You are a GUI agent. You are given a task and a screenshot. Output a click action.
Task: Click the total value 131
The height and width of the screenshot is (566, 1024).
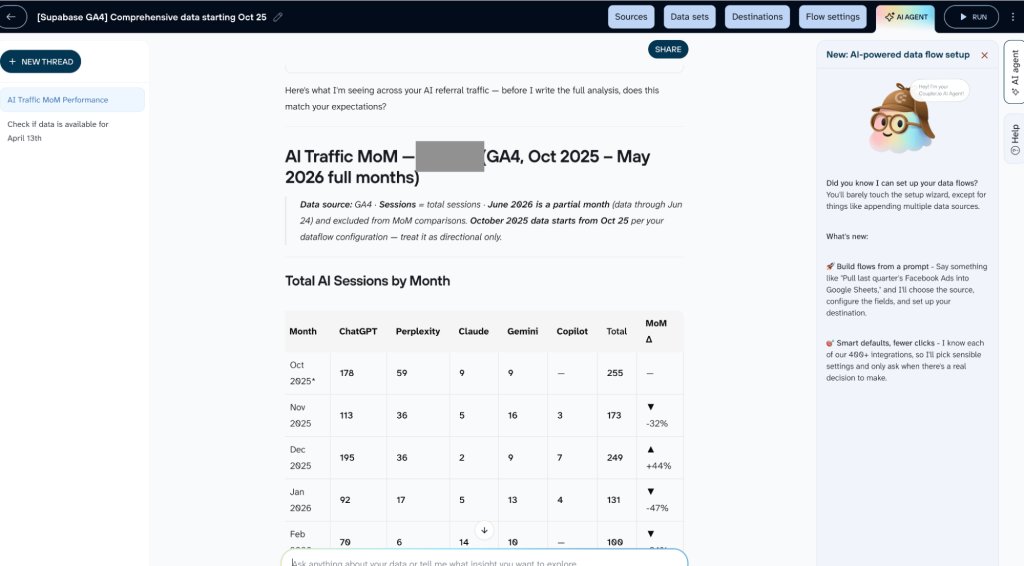click(613, 500)
